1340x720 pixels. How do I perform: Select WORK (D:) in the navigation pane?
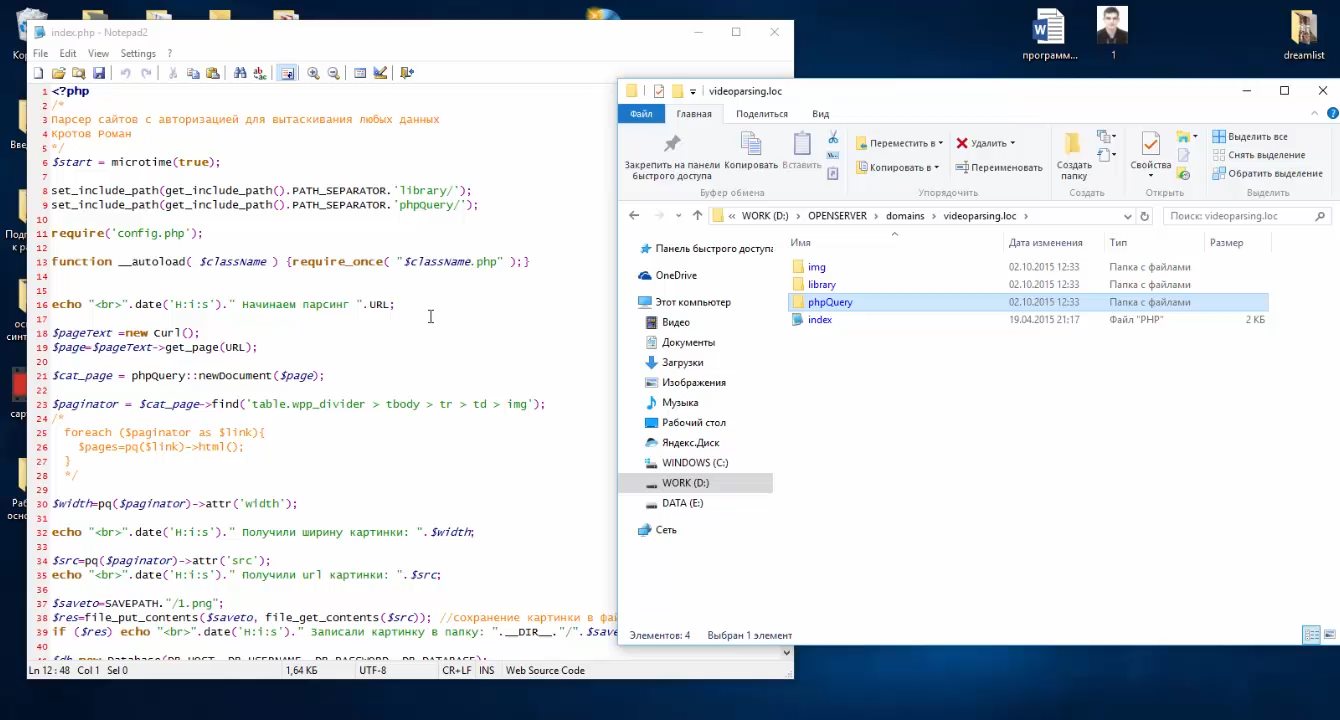[x=685, y=483]
